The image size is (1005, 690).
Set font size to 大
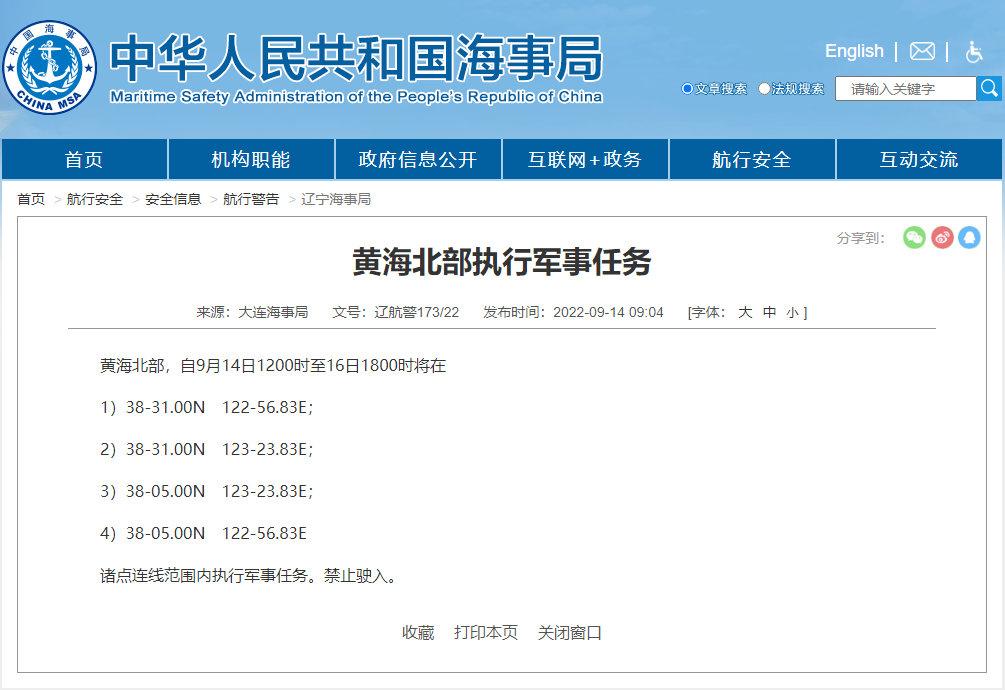(745, 312)
